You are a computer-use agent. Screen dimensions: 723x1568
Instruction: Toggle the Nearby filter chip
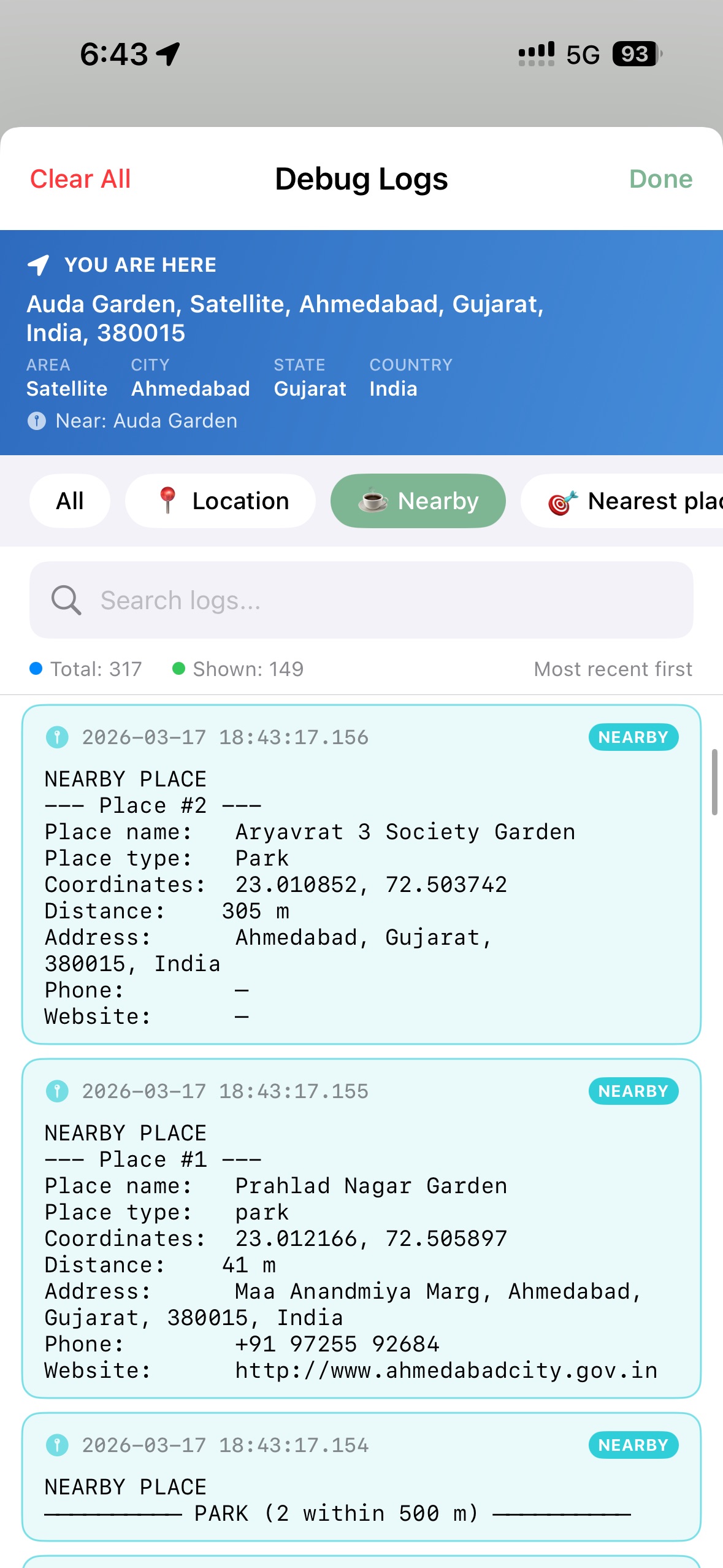point(418,501)
